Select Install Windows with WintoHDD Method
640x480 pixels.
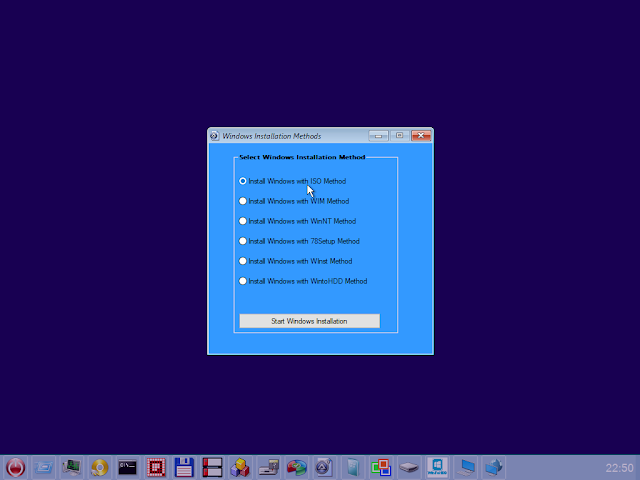point(303,281)
